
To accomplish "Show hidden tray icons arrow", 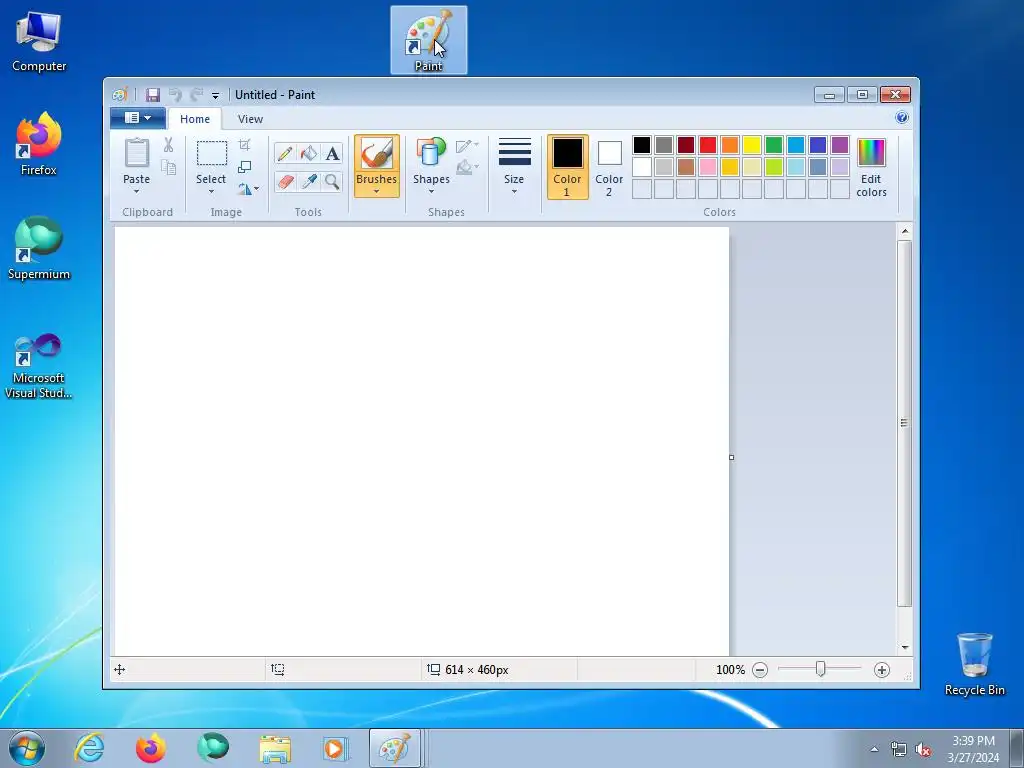I will (874, 749).
